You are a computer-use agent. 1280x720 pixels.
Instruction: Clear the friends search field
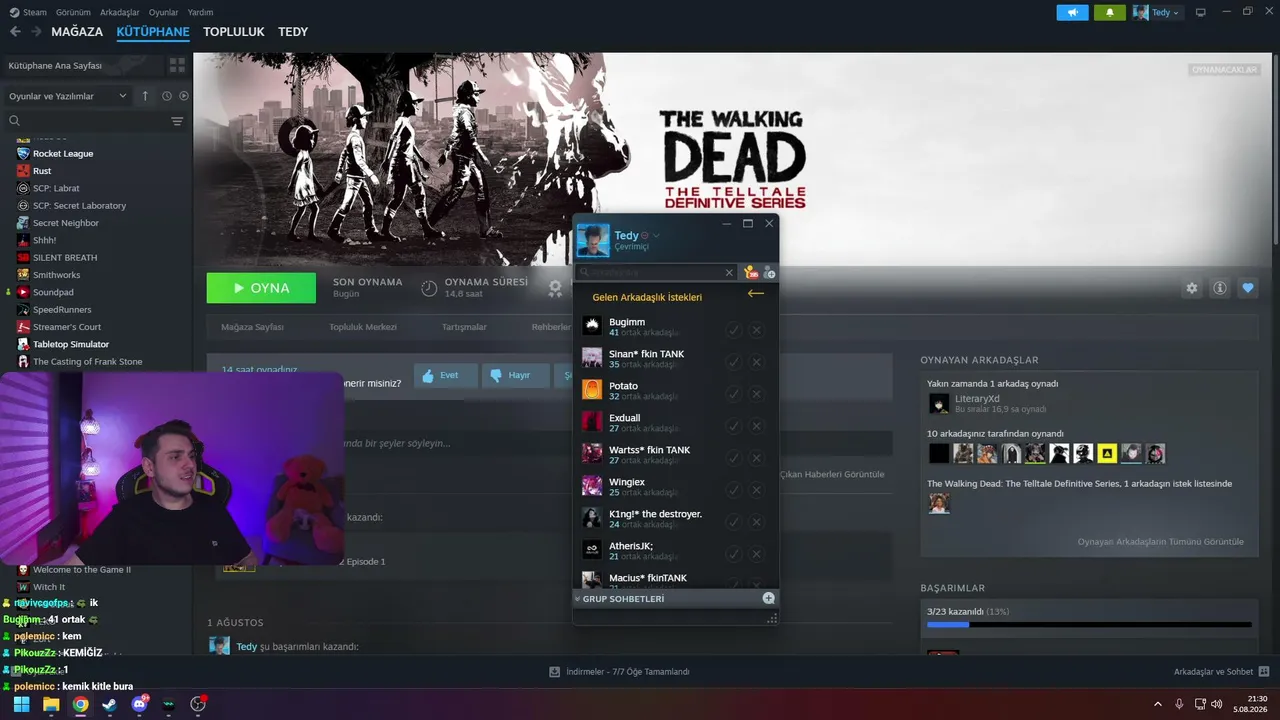coord(730,272)
